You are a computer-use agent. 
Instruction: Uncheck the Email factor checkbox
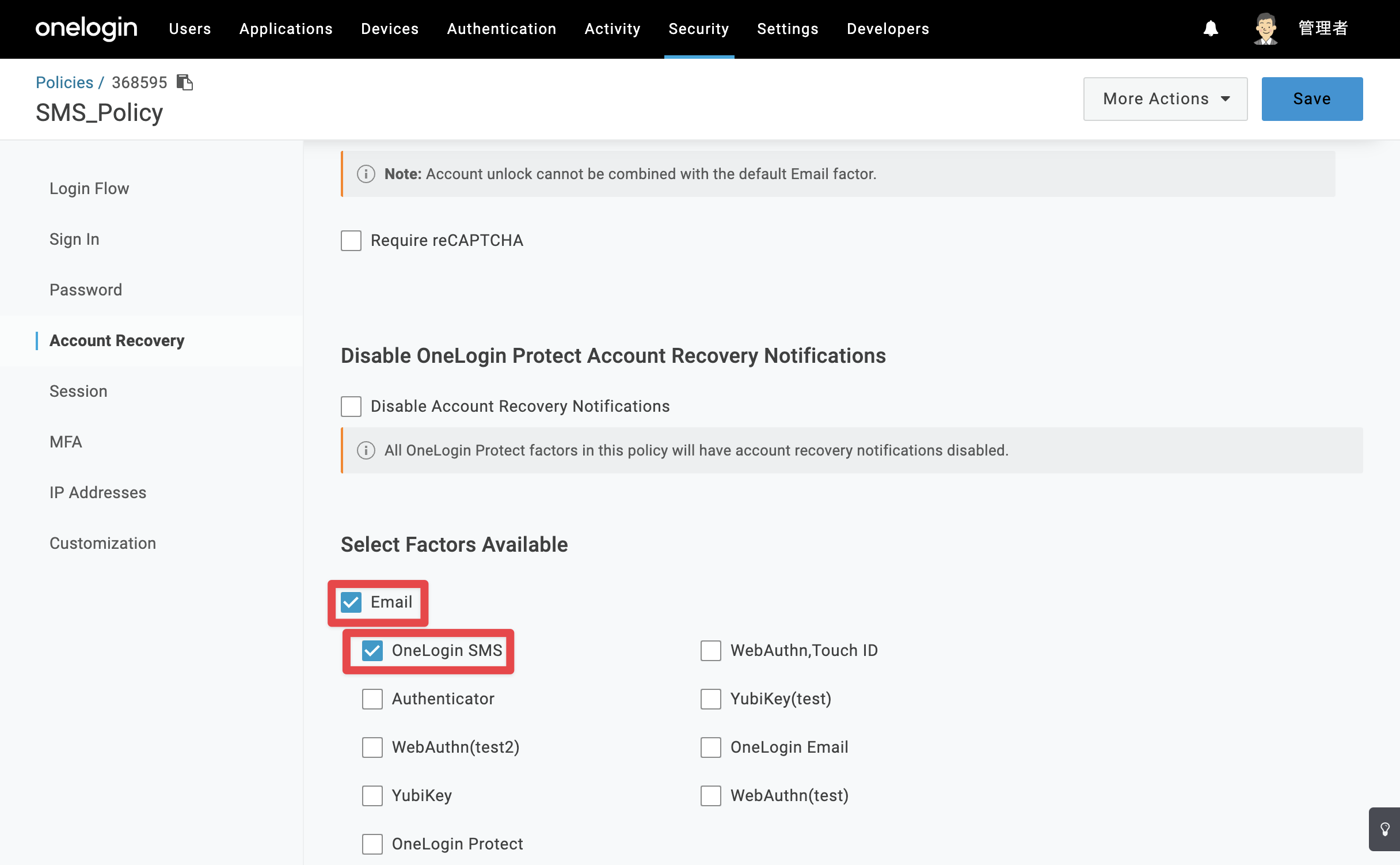[x=351, y=602]
